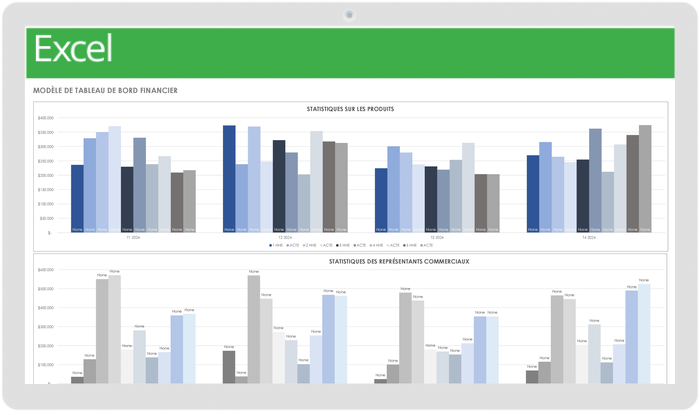Click the T4 2024 category label
Image resolution: width=700 pixels, height=412 pixels.
[x=589, y=238]
